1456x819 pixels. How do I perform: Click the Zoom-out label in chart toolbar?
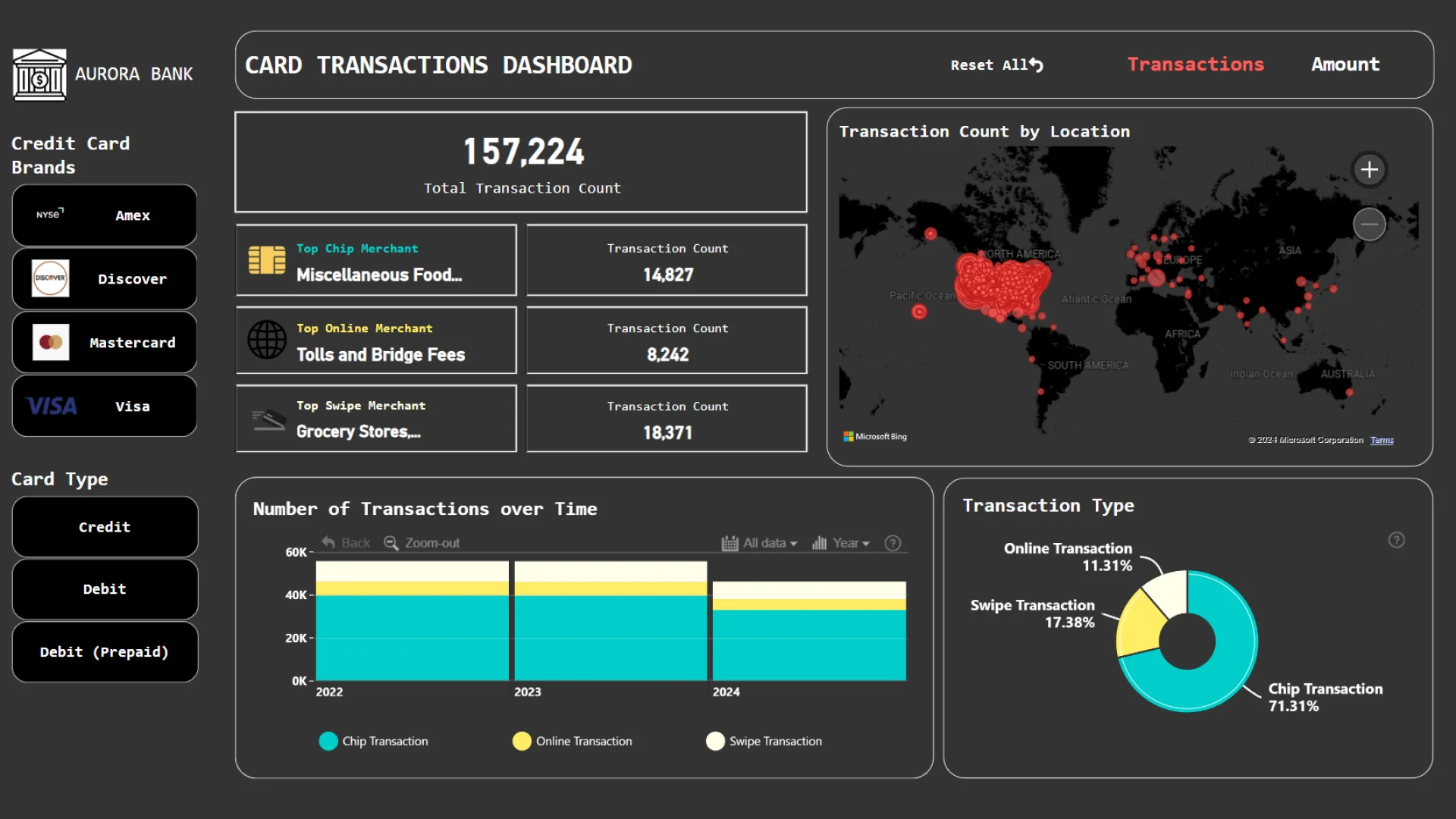click(432, 543)
